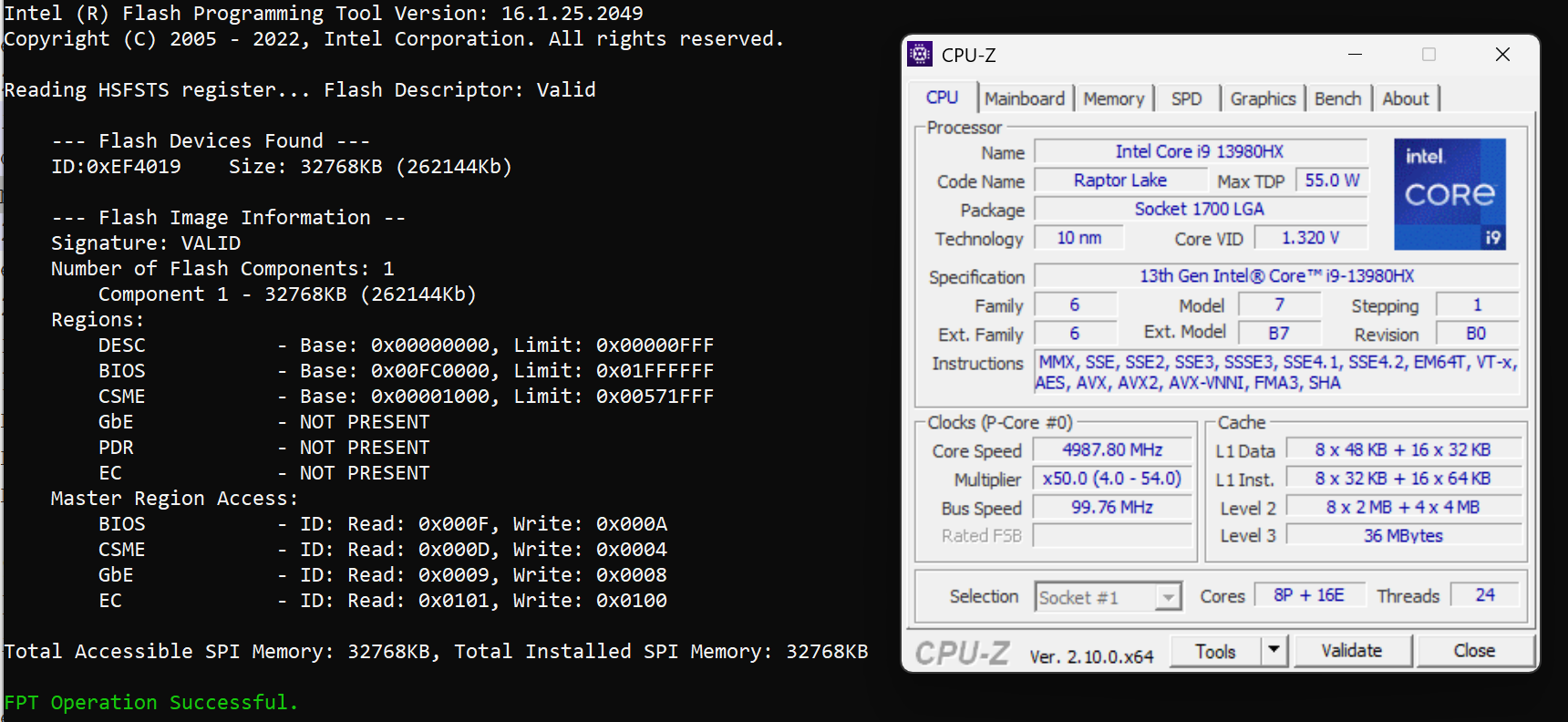Switch to the Graphics tab
The height and width of the screenshot is (722, 1568).
(1263, 98)
